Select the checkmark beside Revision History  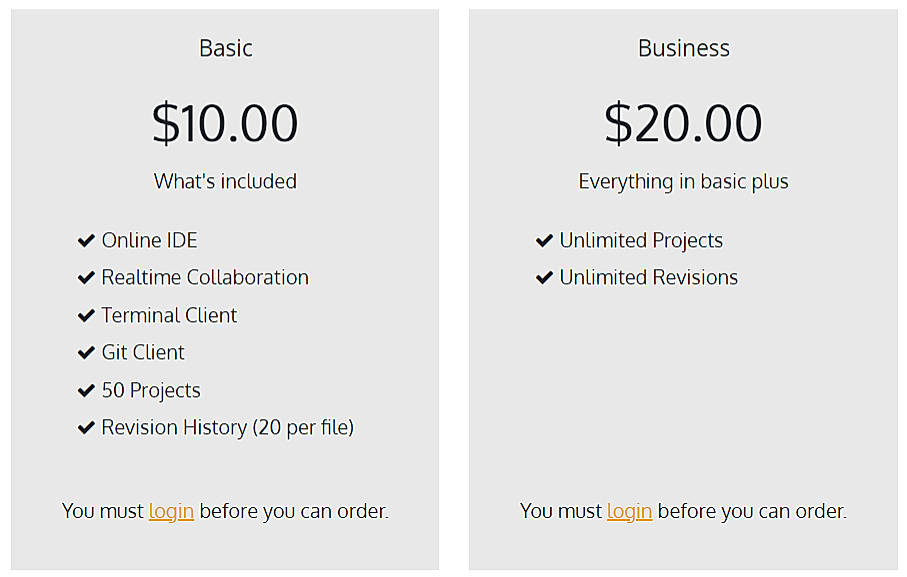coord(86,427)
